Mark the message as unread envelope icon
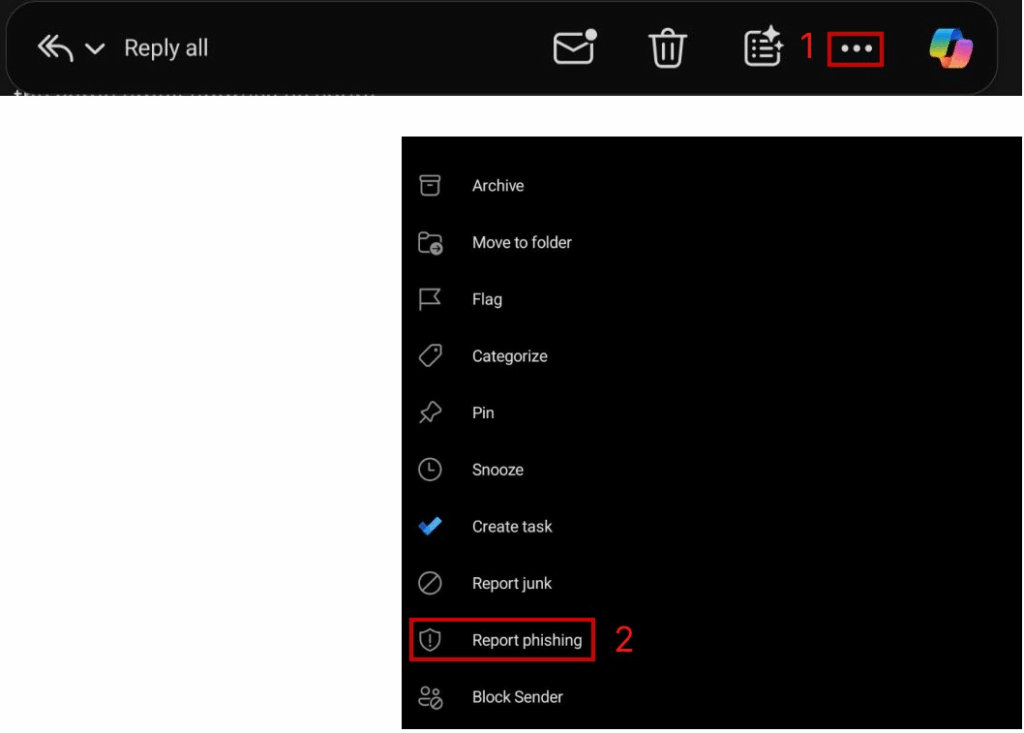The width and height of the screenshot is (1024, 733). (575, 48)
